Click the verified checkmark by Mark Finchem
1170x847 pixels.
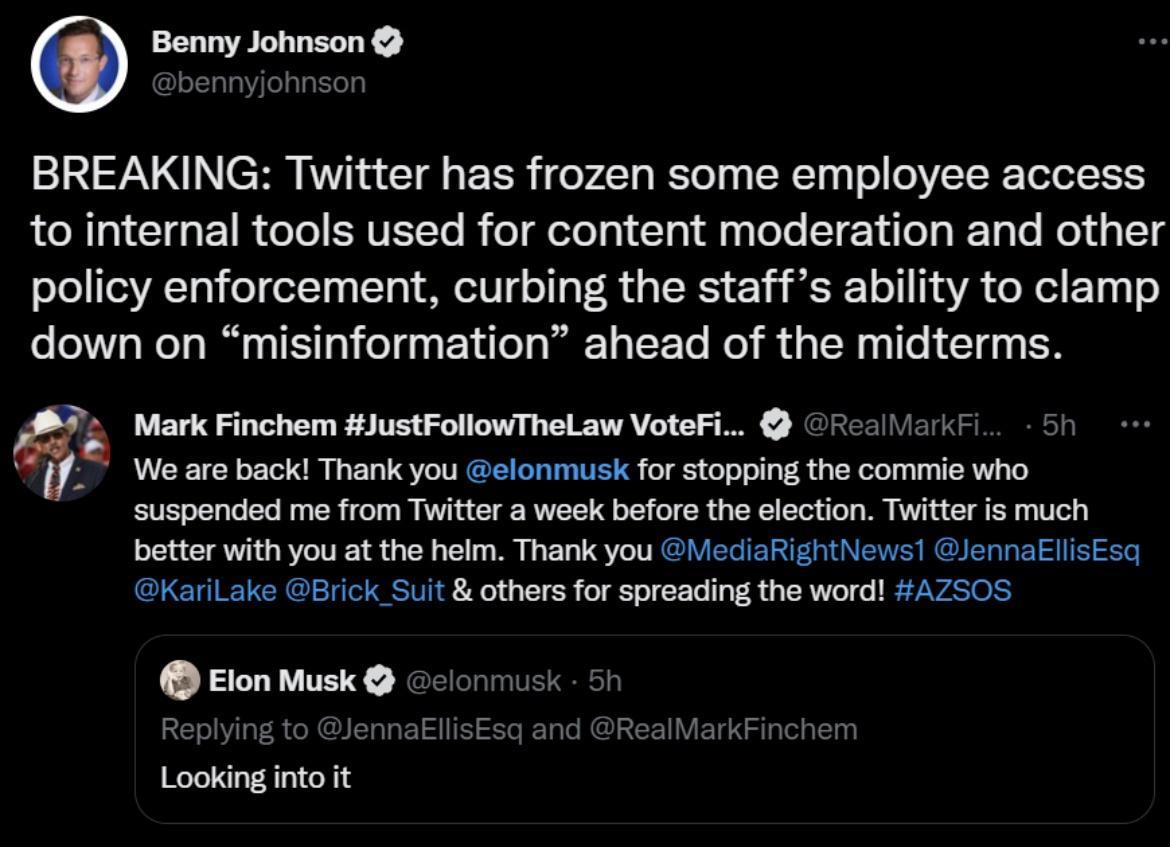(771, 424)
